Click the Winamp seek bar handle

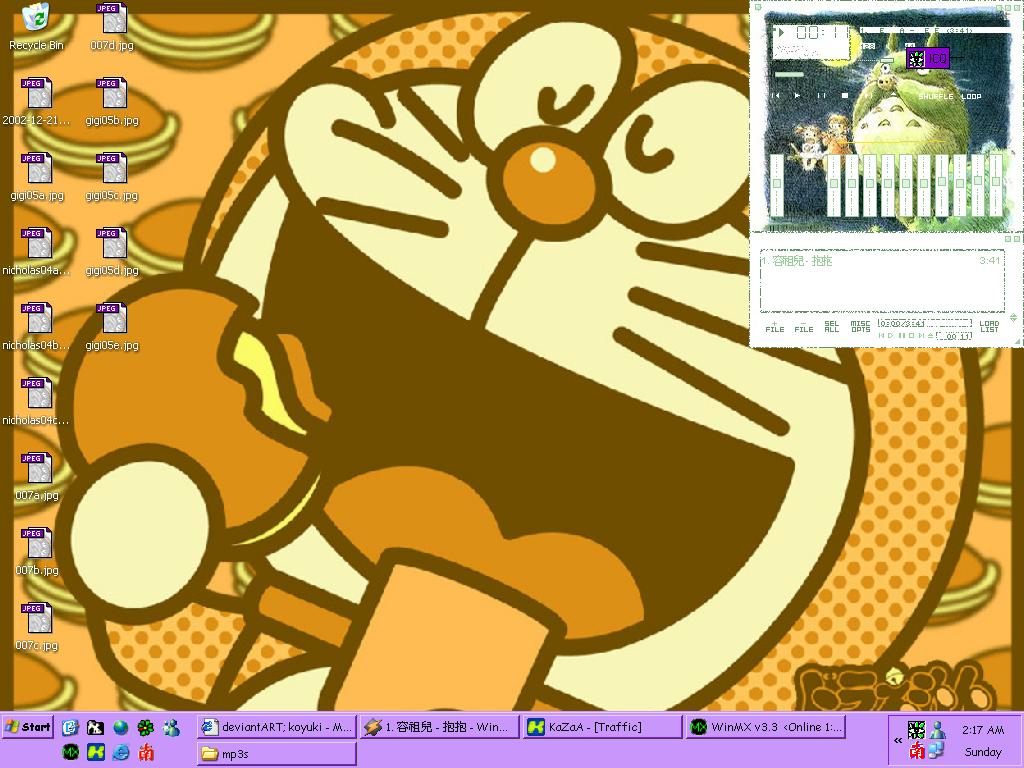pos(789,75)
